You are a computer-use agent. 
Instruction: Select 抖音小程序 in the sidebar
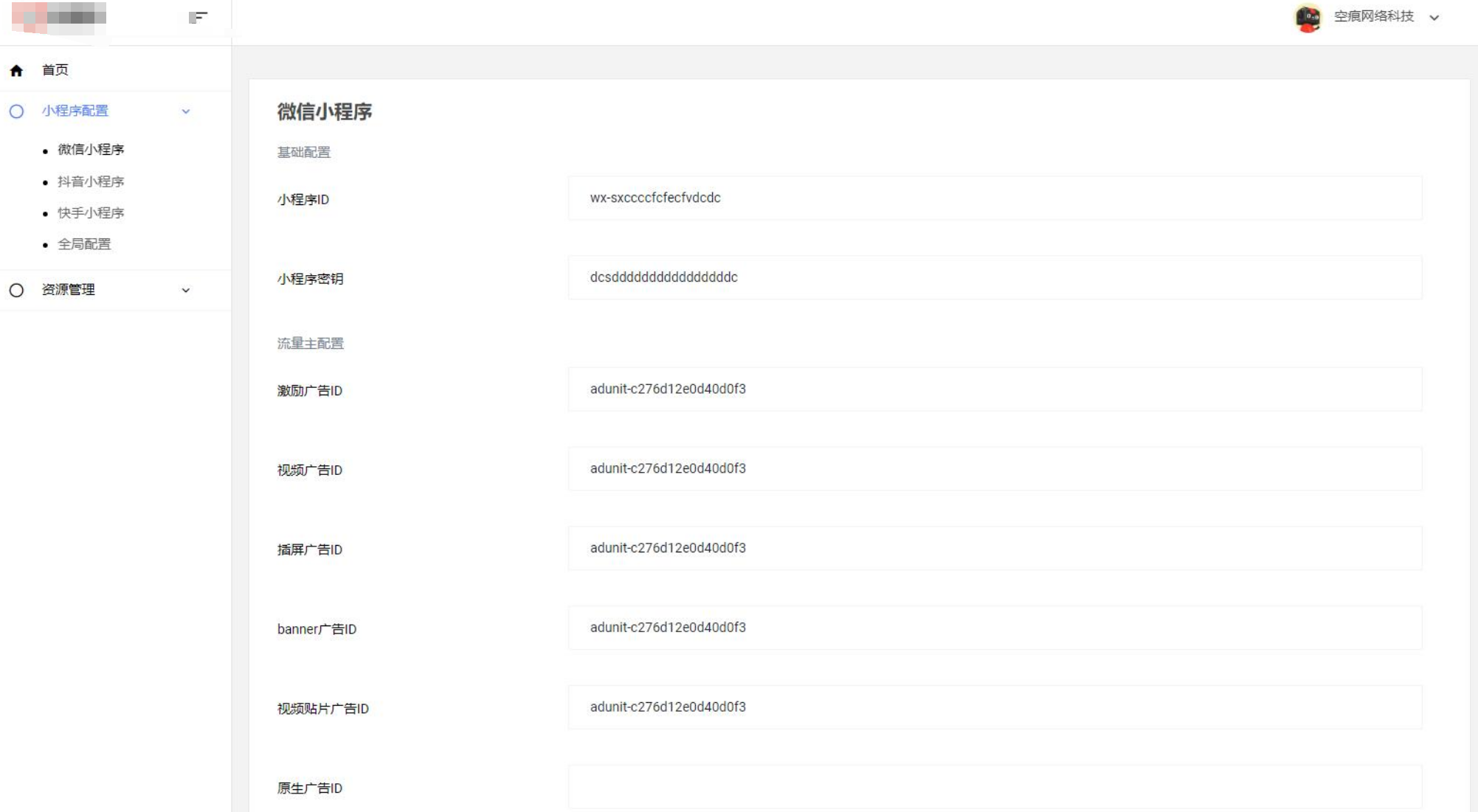coord(91,181)
